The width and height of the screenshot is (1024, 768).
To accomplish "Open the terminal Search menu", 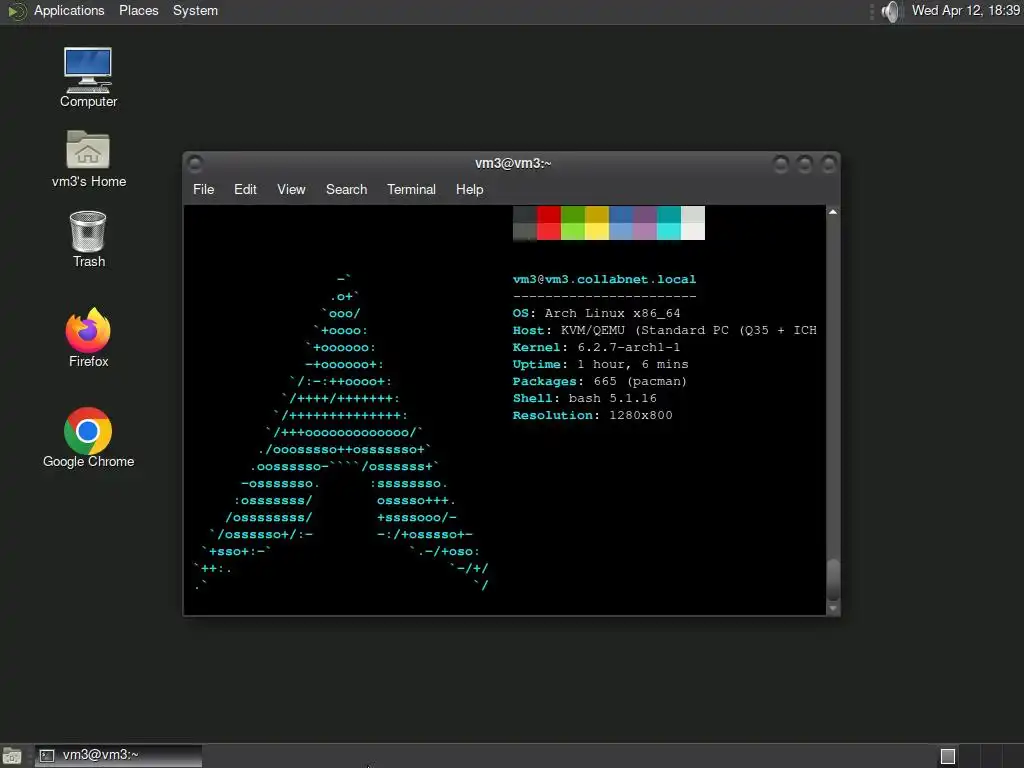I will [x=346, y=189].
